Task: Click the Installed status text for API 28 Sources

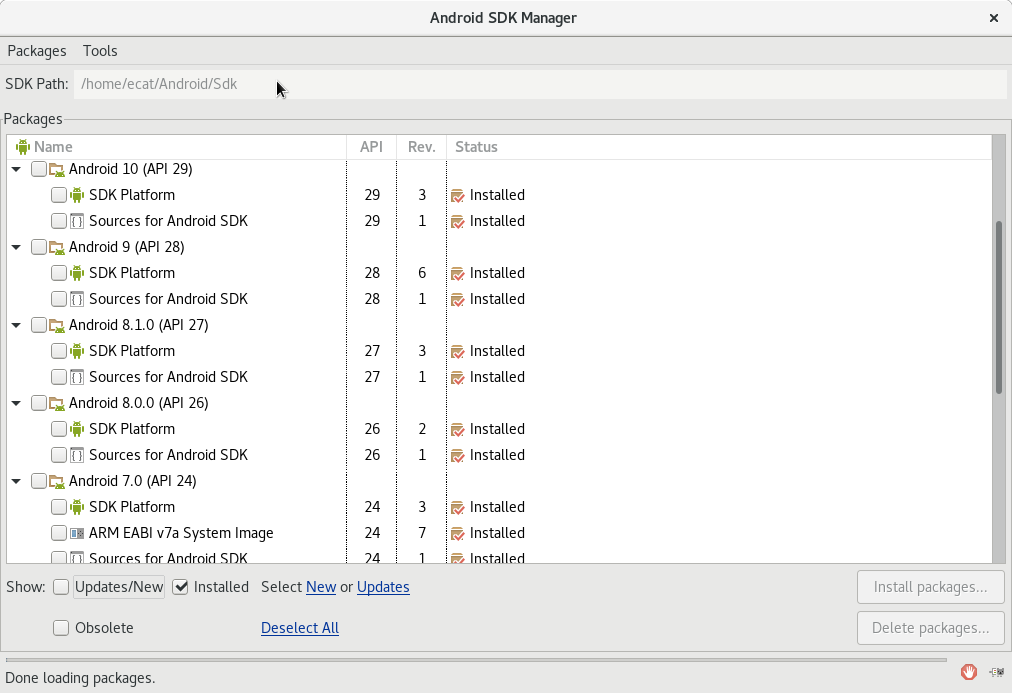Action: point(497,299)
